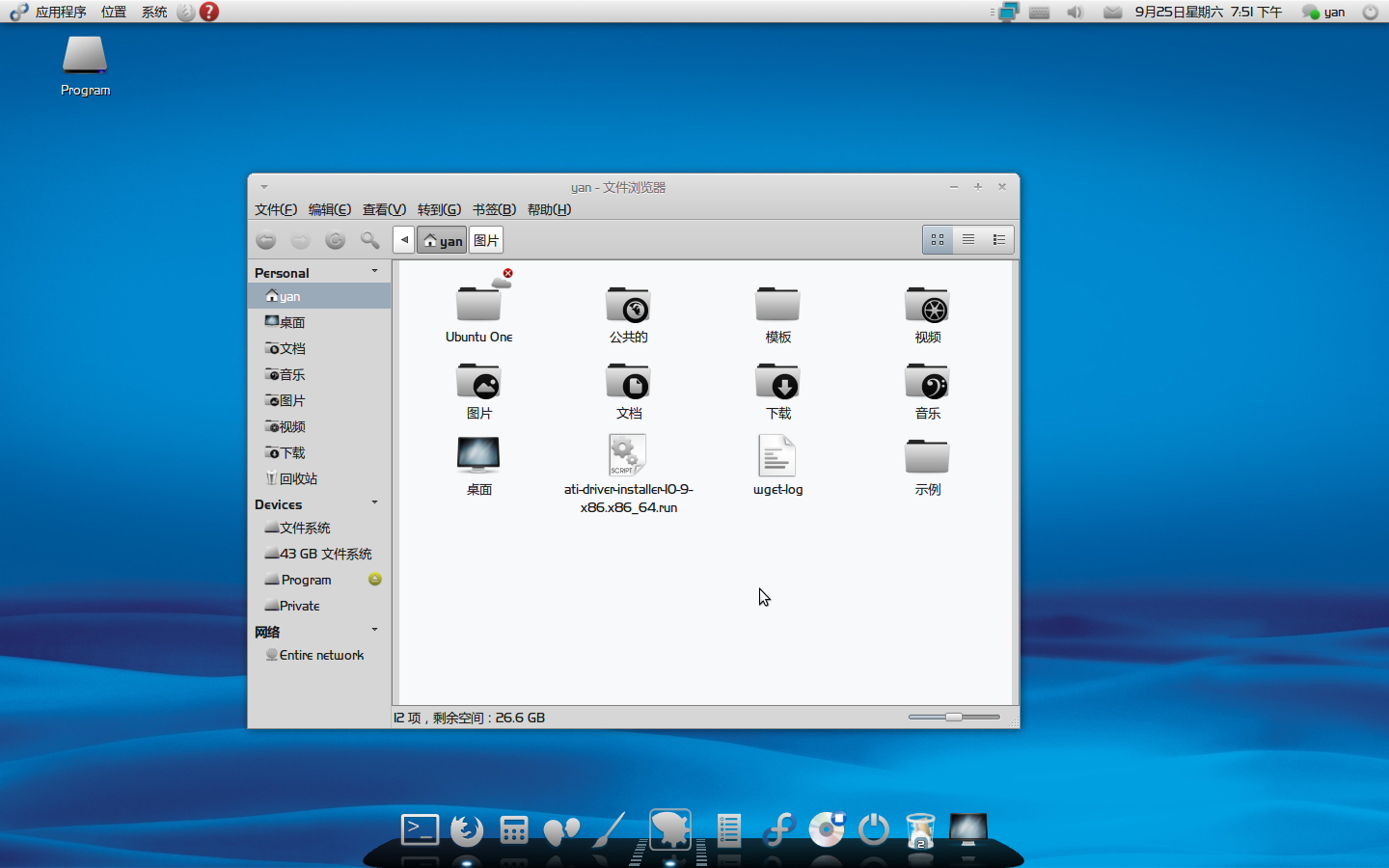The height and width of the screenshot is (868, 1389).
Task: Open the 转到(G) menu
Action: (x=439, y=209)
